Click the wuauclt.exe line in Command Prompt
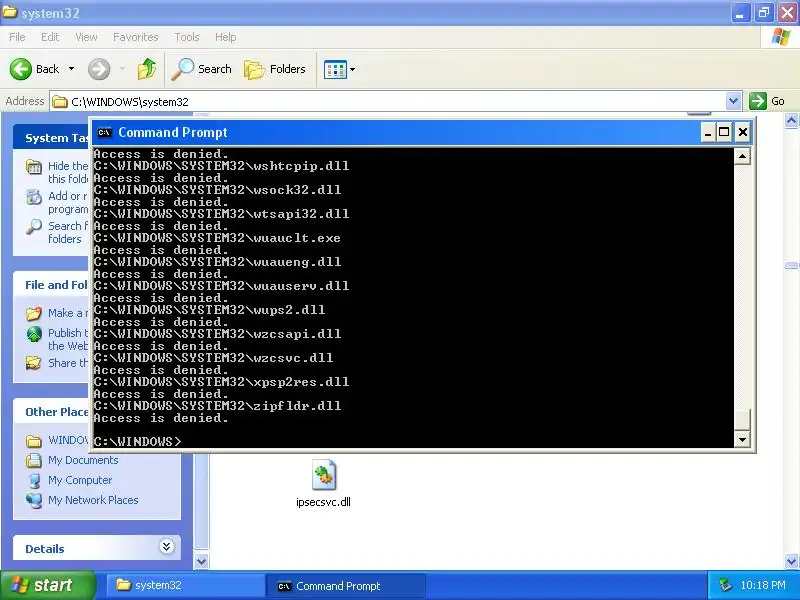The width and height of the screenshot is (800, 600). point(217,238)
